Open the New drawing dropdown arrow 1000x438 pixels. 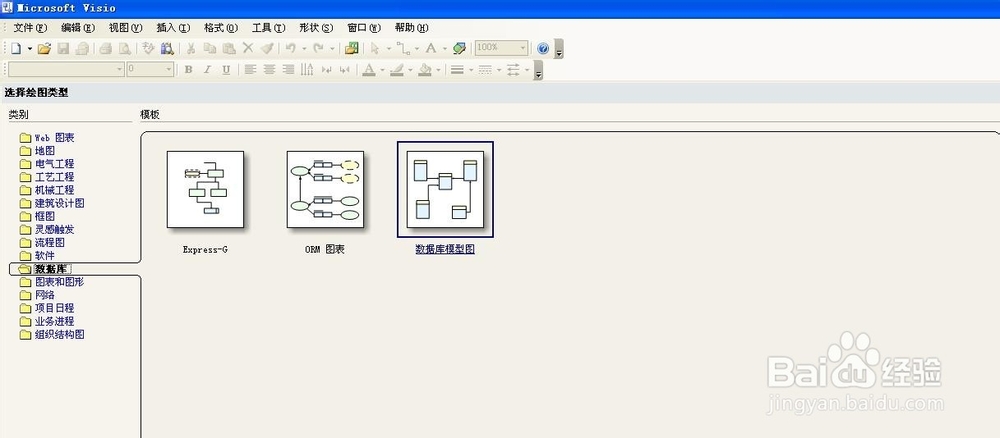[x=29, y=48]
